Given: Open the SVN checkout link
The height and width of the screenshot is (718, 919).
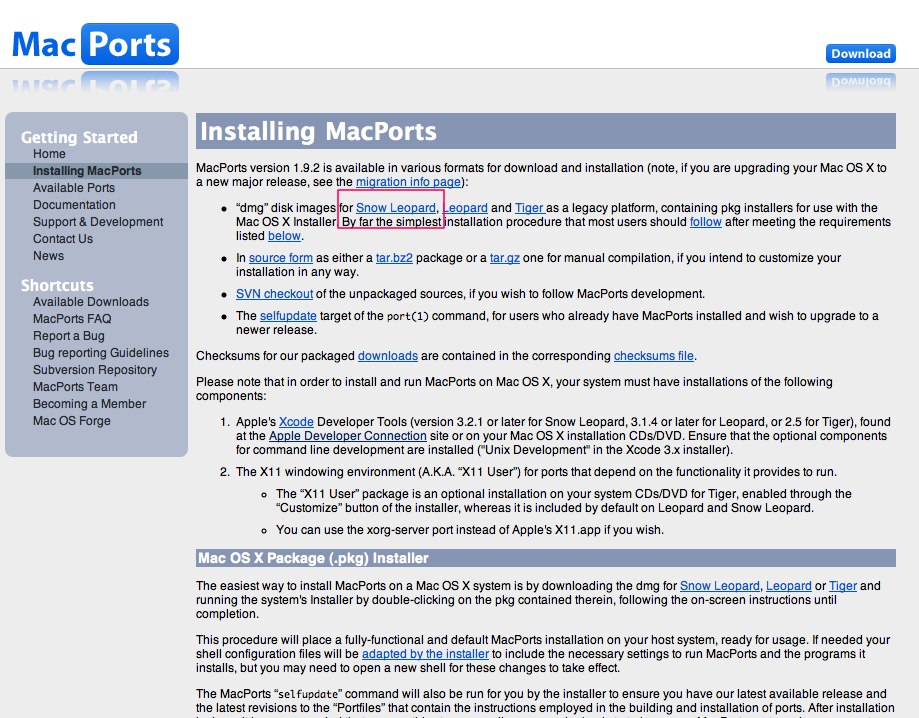Looking at the screenshot, I should (274, 294).
